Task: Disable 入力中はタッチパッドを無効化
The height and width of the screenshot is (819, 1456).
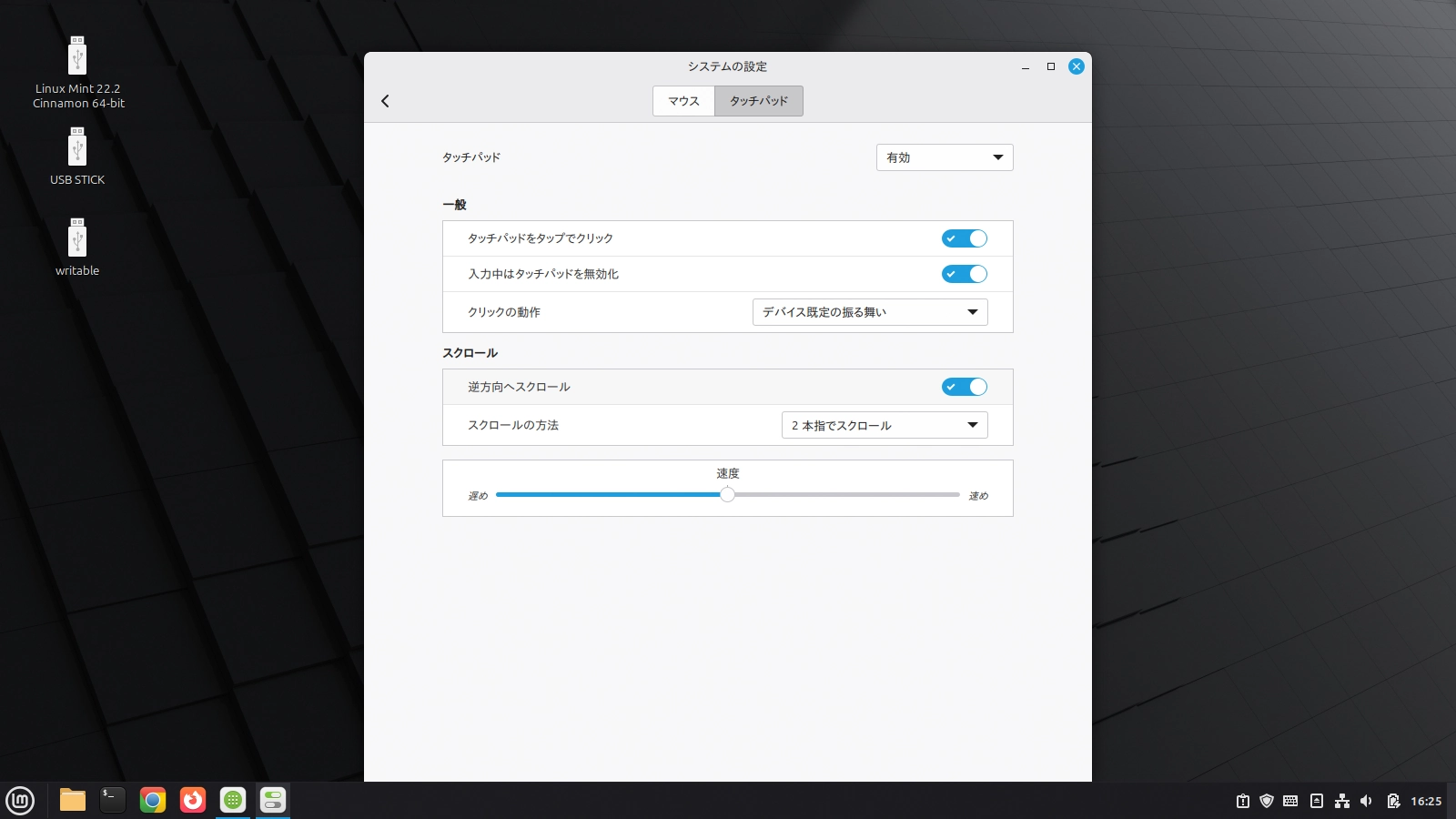Action: tap(965, 274)
